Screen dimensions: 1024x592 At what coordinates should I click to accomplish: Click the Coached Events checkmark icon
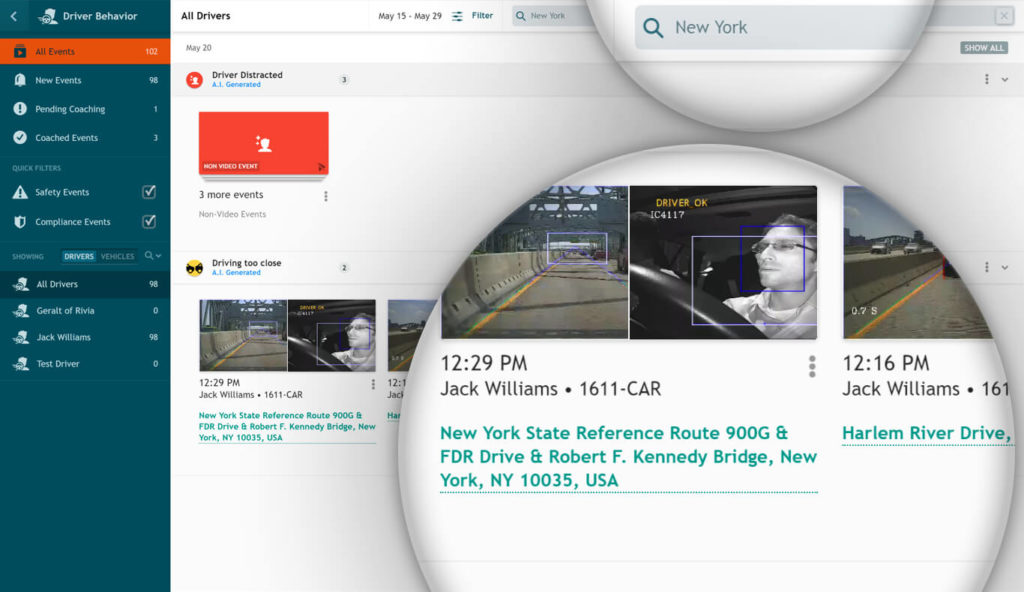pyautogui.click(x=20, y=137)
